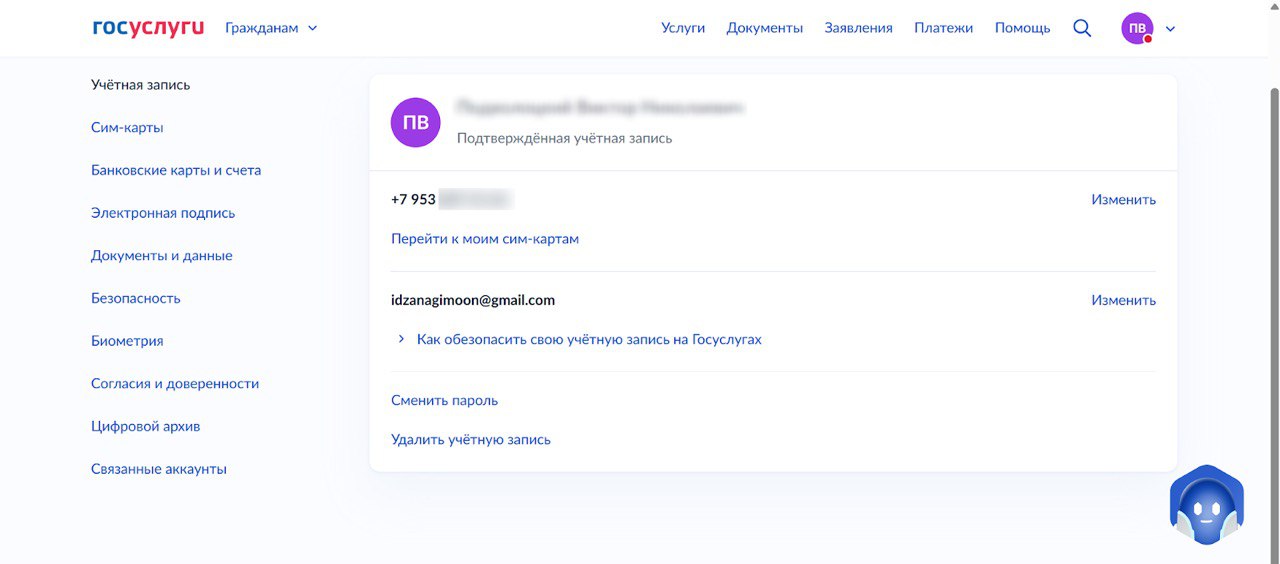Click Изменить next to phone number
The image size is (1280, 564).
[1124, 199]
